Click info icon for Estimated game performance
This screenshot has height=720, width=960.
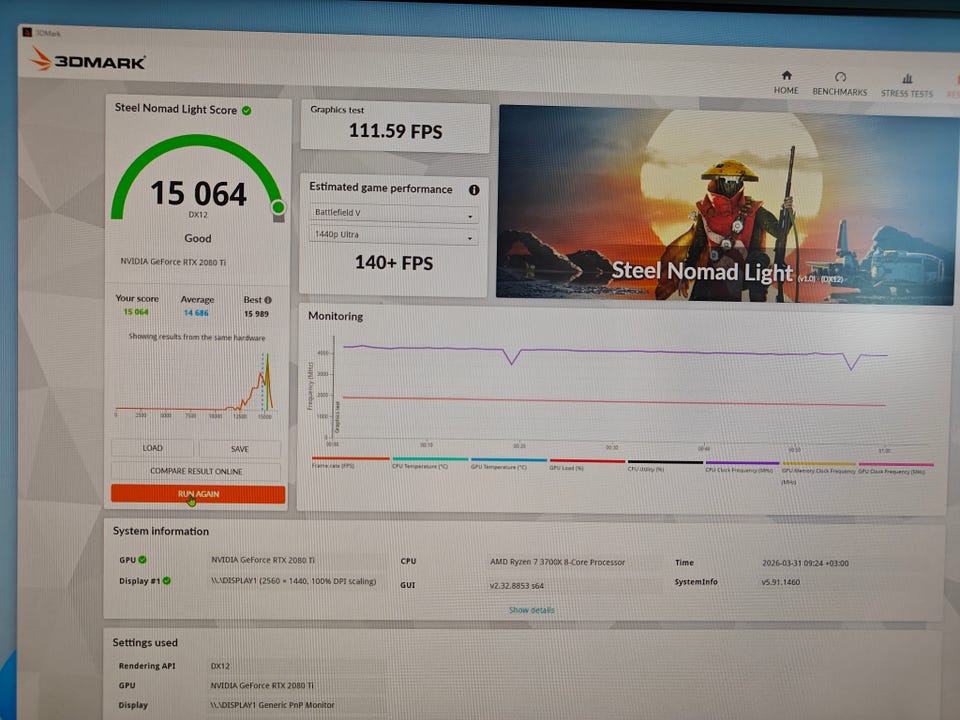point(474,190)
